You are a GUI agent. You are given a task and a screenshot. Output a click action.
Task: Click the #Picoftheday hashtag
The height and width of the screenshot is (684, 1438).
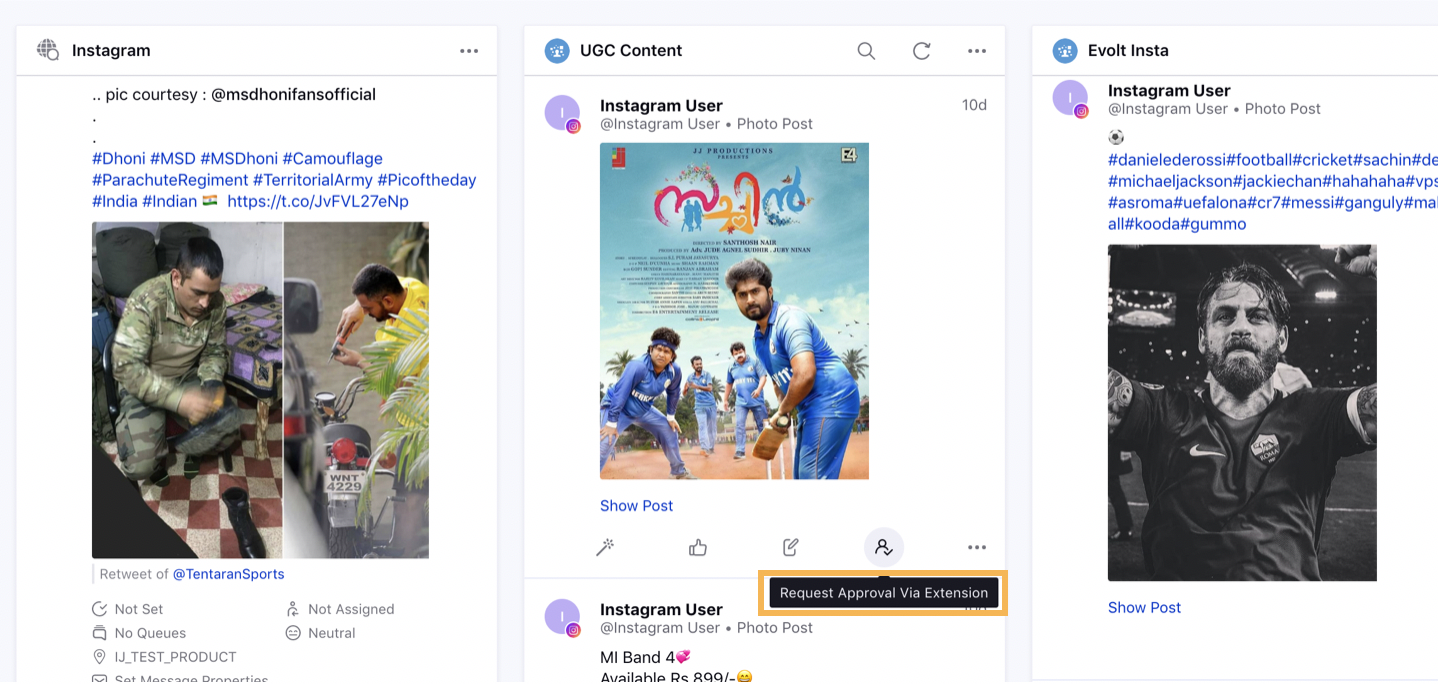[x=427, y=180]
